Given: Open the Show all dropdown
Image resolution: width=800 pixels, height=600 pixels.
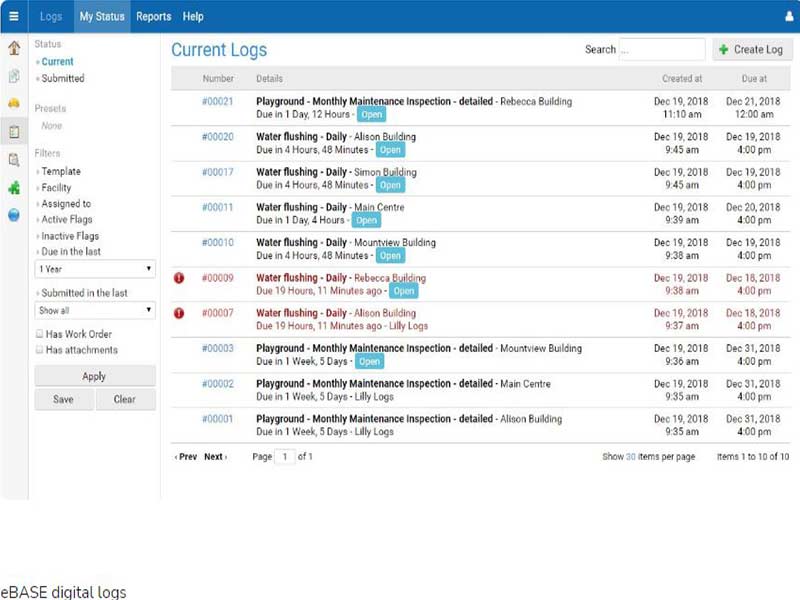Looking at the screenshot, I should (x=95, y=310).
